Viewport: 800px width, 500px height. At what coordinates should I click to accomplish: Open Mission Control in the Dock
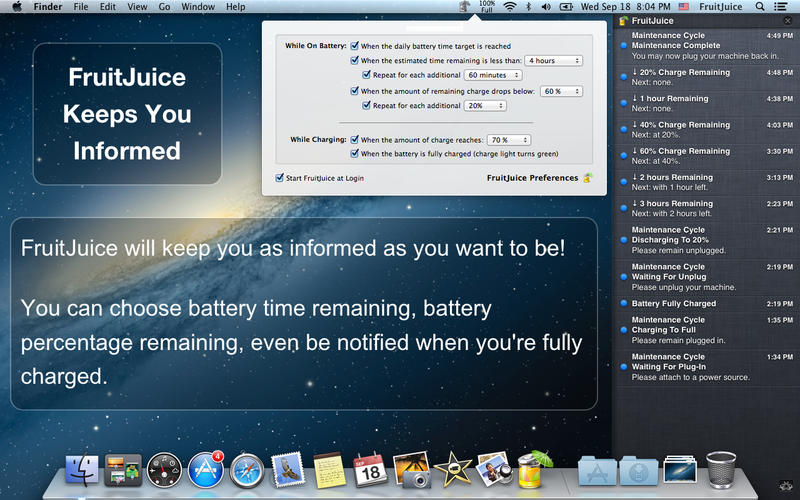click(x=123, y=469)
